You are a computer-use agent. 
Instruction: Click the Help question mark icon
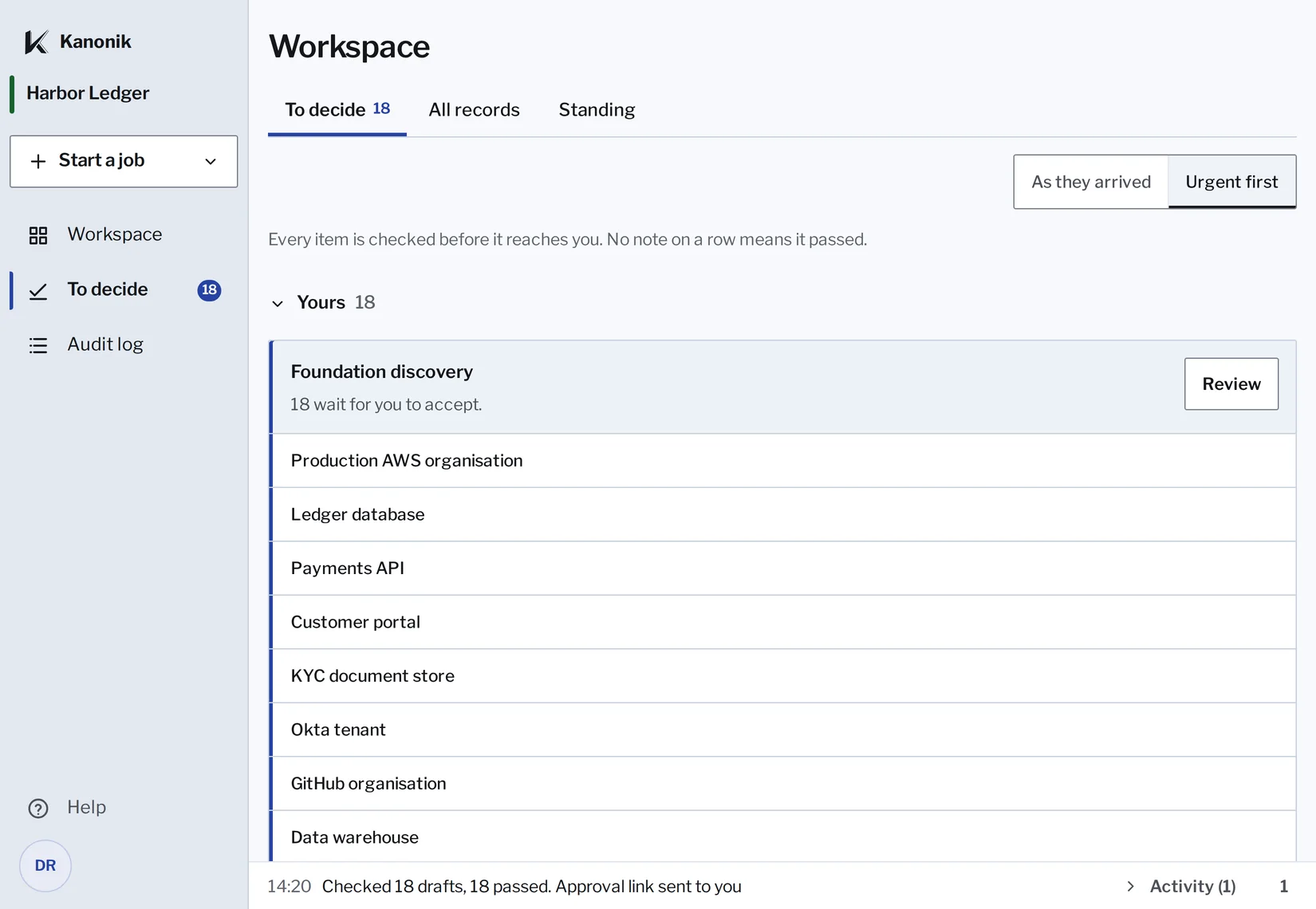[38, 808]
